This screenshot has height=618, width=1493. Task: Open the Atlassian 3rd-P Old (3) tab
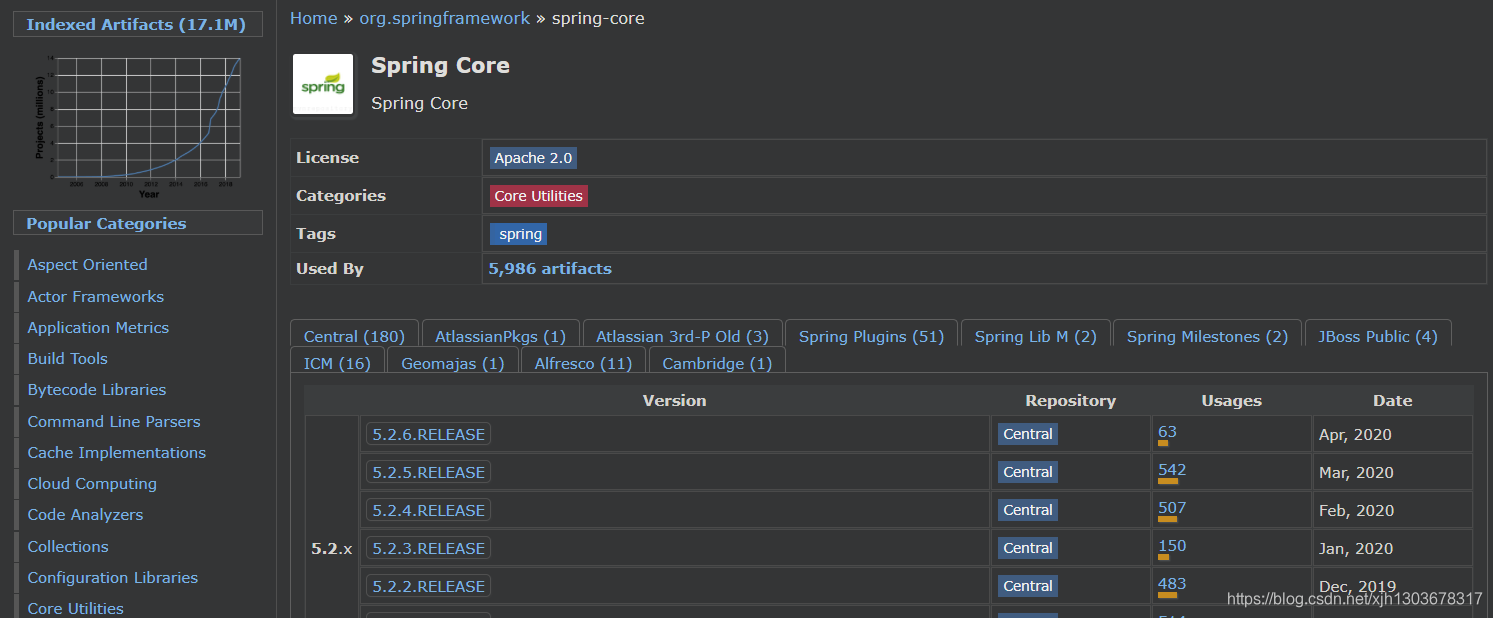pos(682,336)
